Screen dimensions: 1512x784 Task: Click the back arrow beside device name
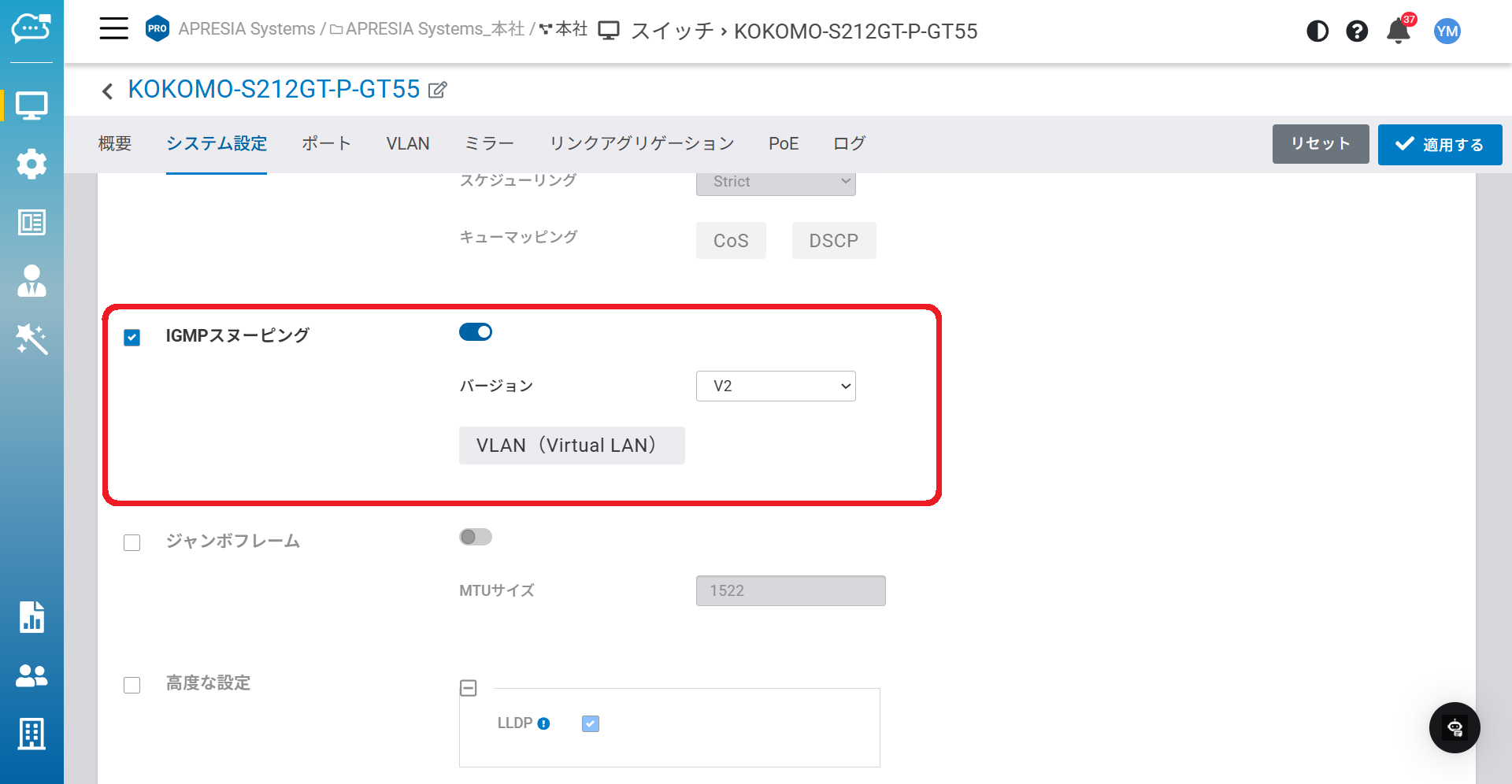108,91
